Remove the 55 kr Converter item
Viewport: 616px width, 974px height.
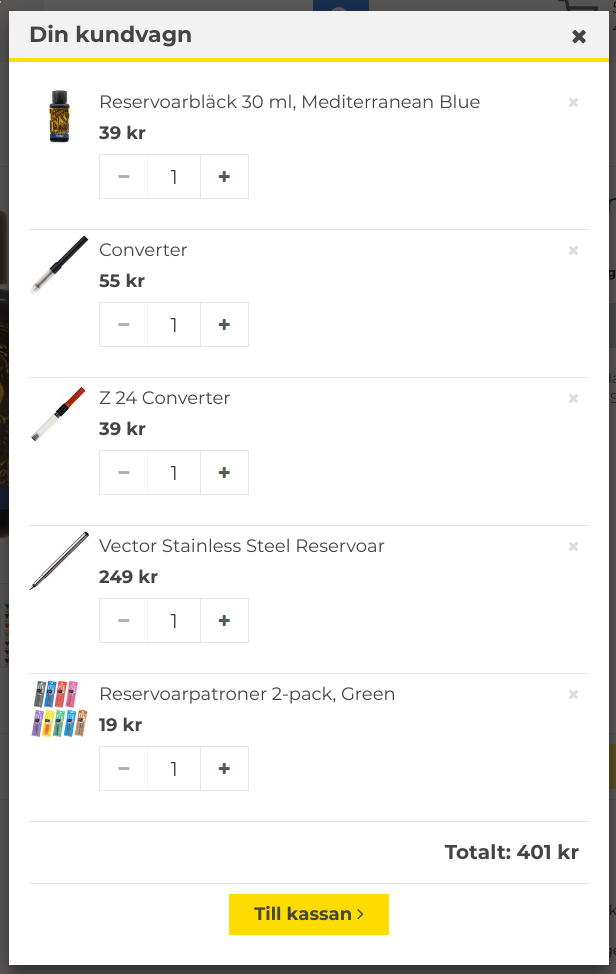coord(573,250)
